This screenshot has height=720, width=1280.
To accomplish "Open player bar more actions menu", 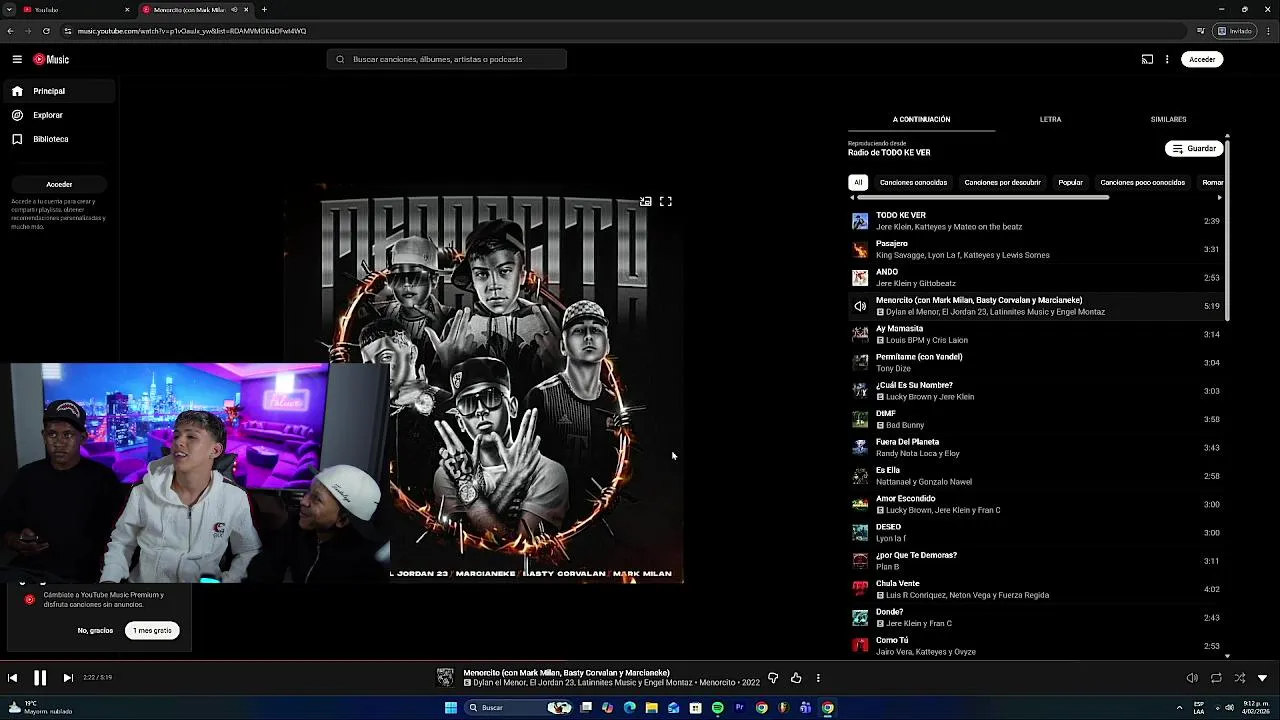I will [x=818, y=678].
